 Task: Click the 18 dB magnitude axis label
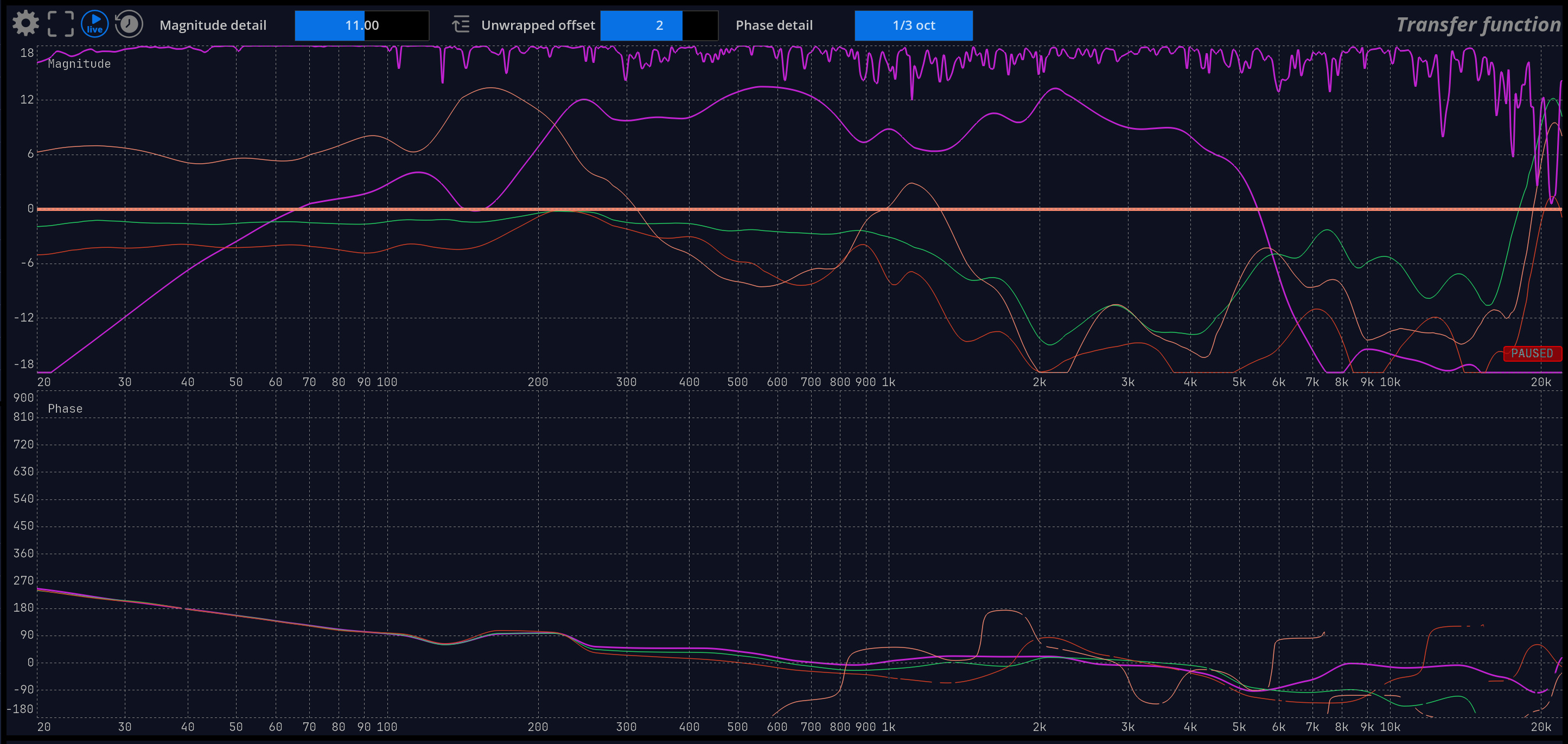pos(27,53)
